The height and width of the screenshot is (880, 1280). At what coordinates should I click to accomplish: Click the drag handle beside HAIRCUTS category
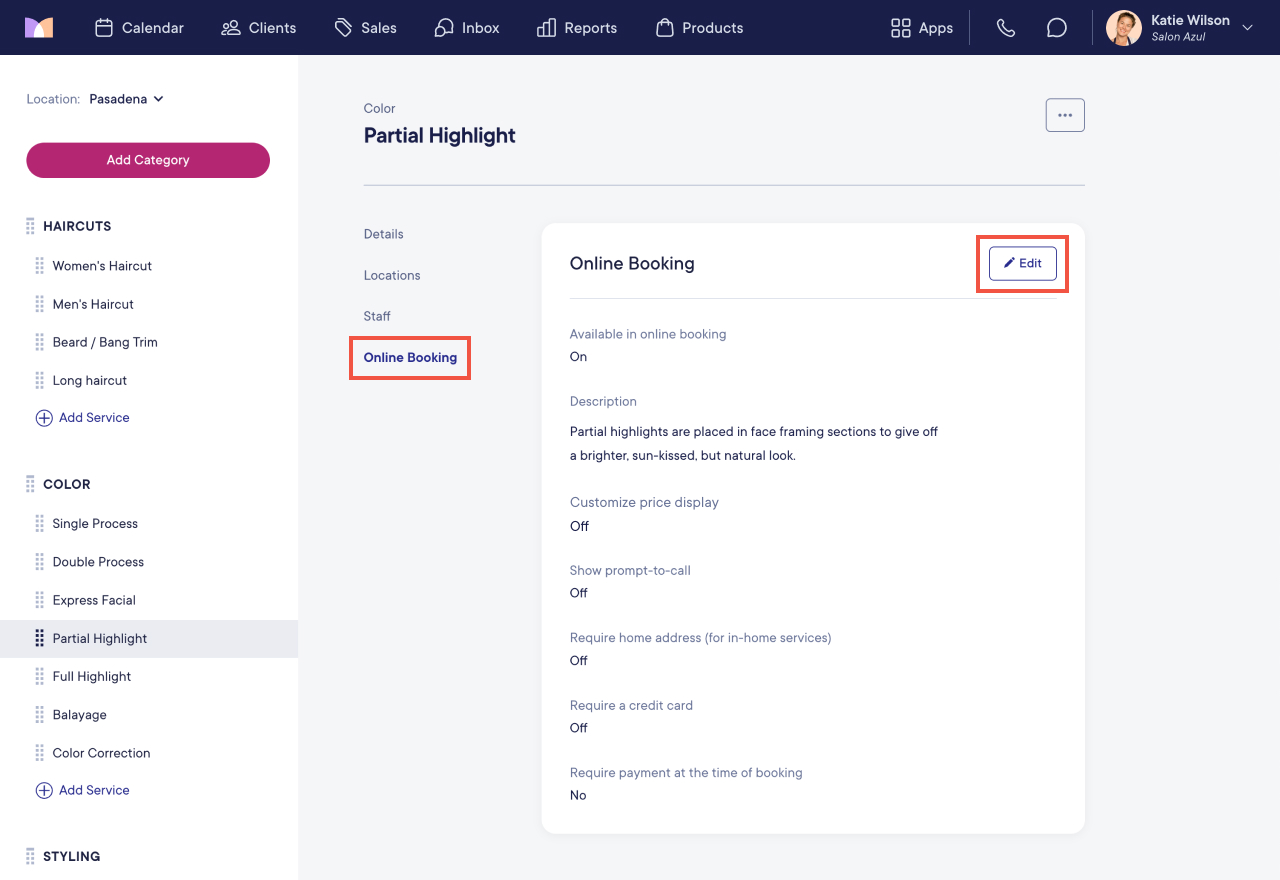tap(30, 226)
